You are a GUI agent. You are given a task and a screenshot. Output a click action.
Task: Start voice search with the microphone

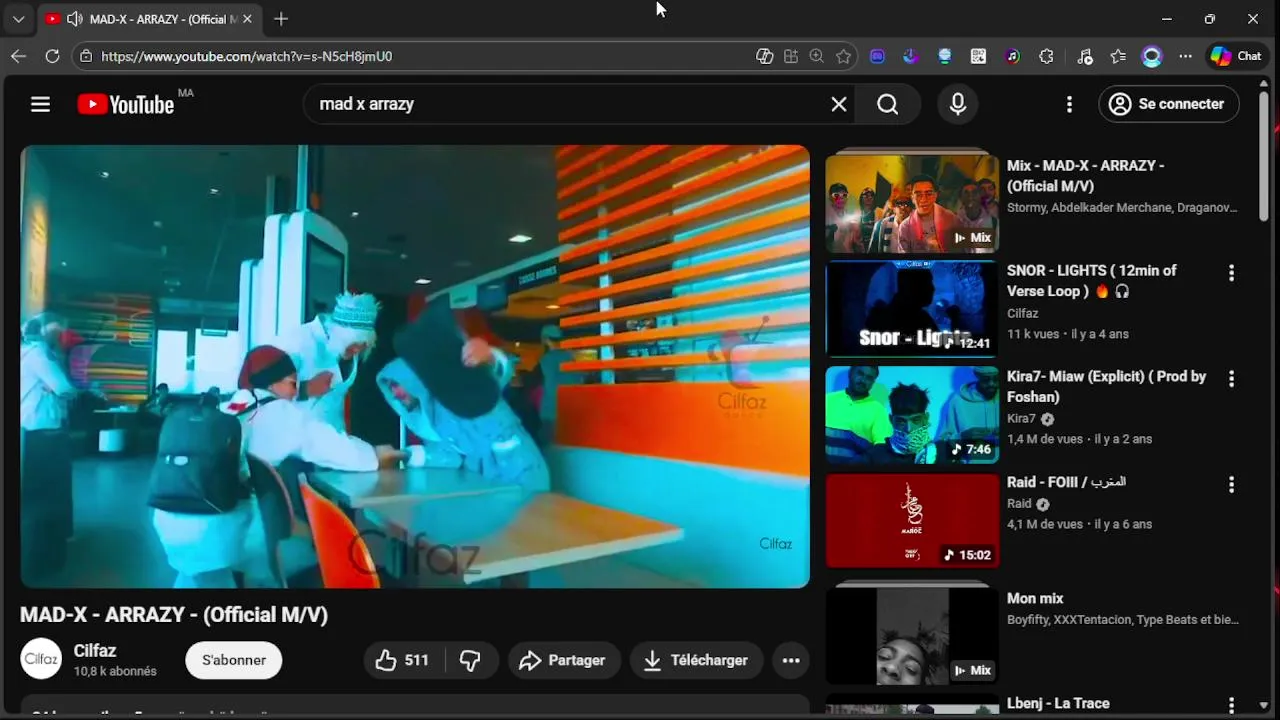click(958, 104)
